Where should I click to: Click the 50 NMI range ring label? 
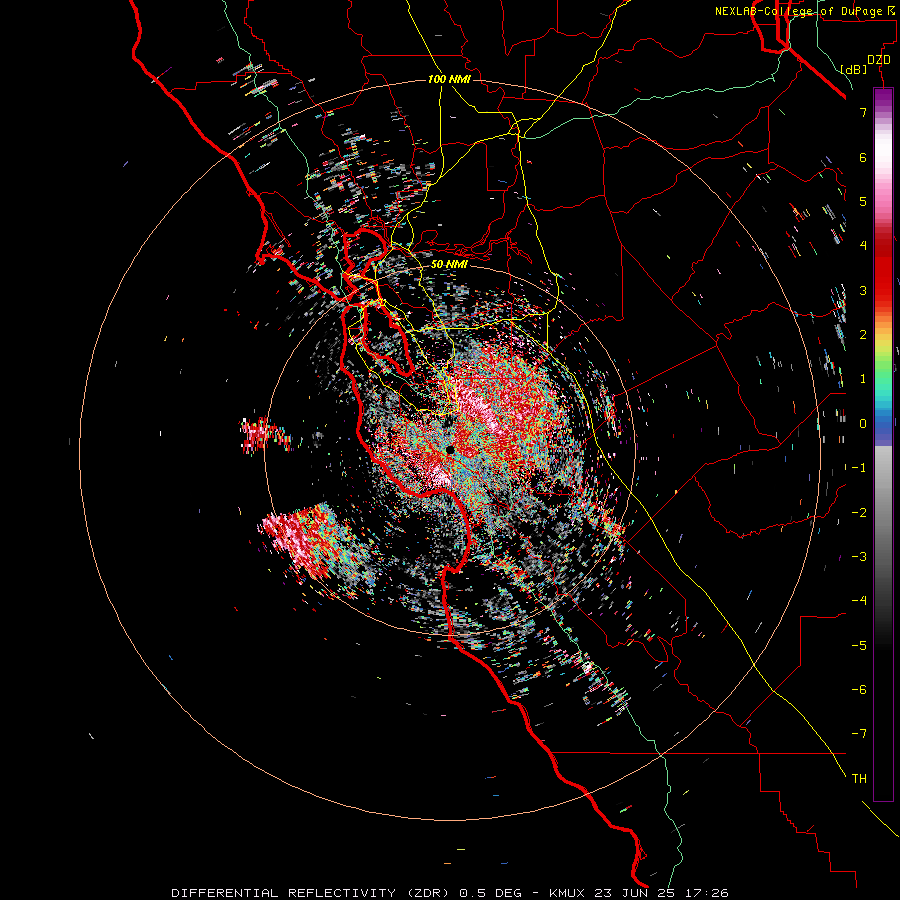pyautogui.click(x=449, y=264)
